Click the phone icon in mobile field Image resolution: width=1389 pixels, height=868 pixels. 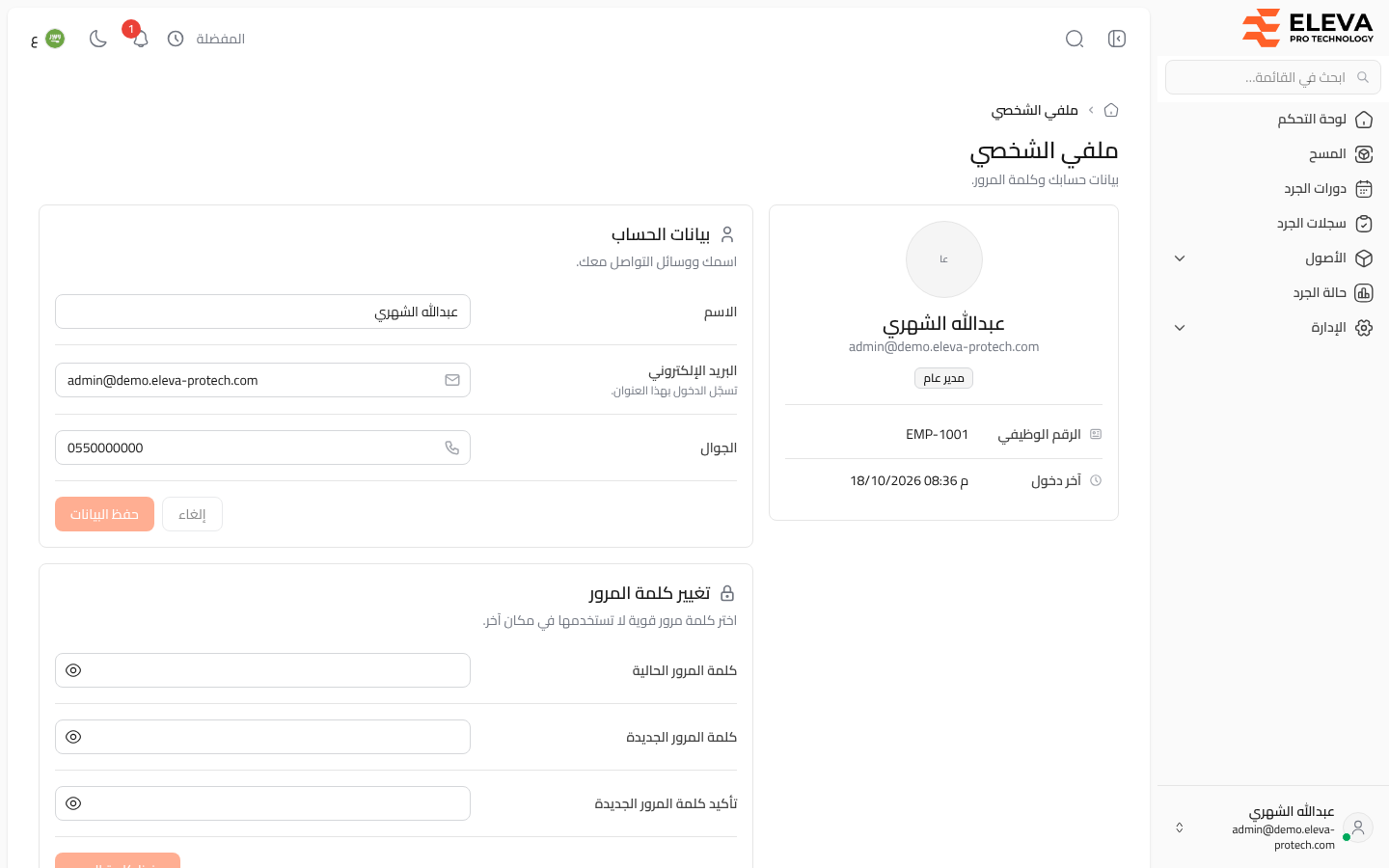451,448
